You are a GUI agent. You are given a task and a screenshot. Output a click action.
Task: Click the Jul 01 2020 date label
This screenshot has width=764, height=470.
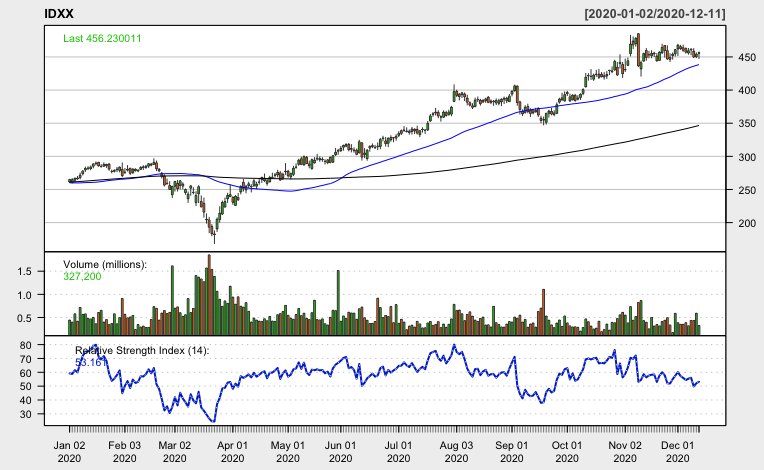tap(398, 452)
